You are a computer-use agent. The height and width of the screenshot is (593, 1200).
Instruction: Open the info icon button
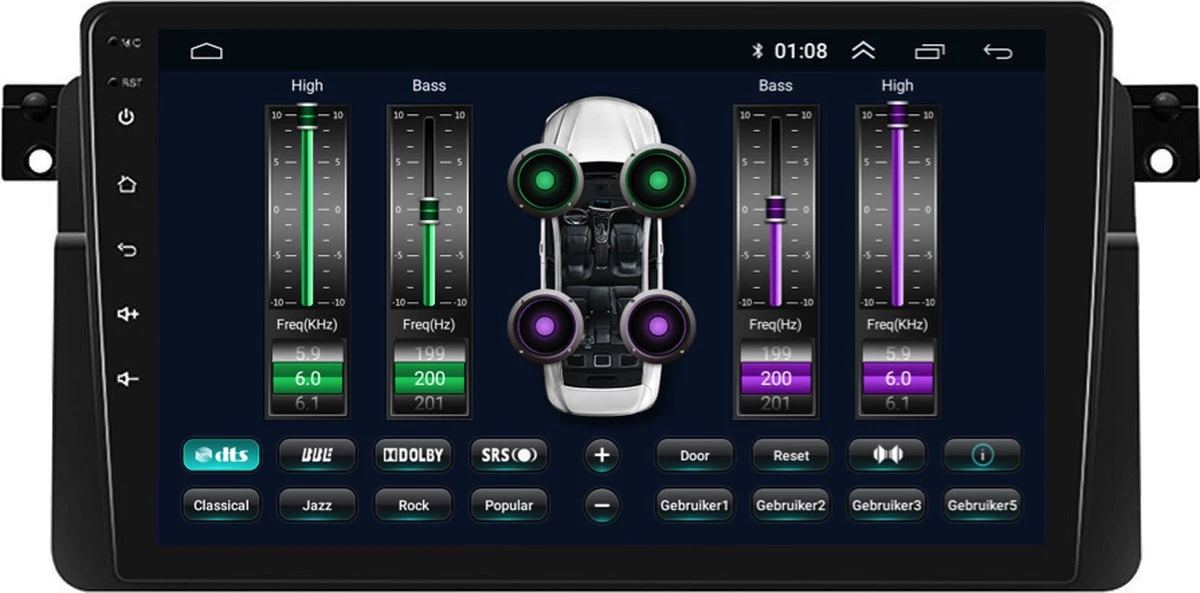tap(982, 455)
